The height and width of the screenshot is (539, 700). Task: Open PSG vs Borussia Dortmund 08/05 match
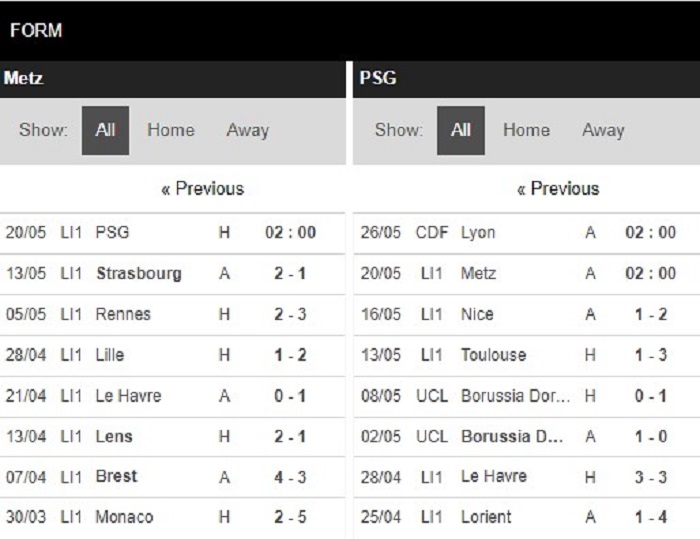pos(527,396)
